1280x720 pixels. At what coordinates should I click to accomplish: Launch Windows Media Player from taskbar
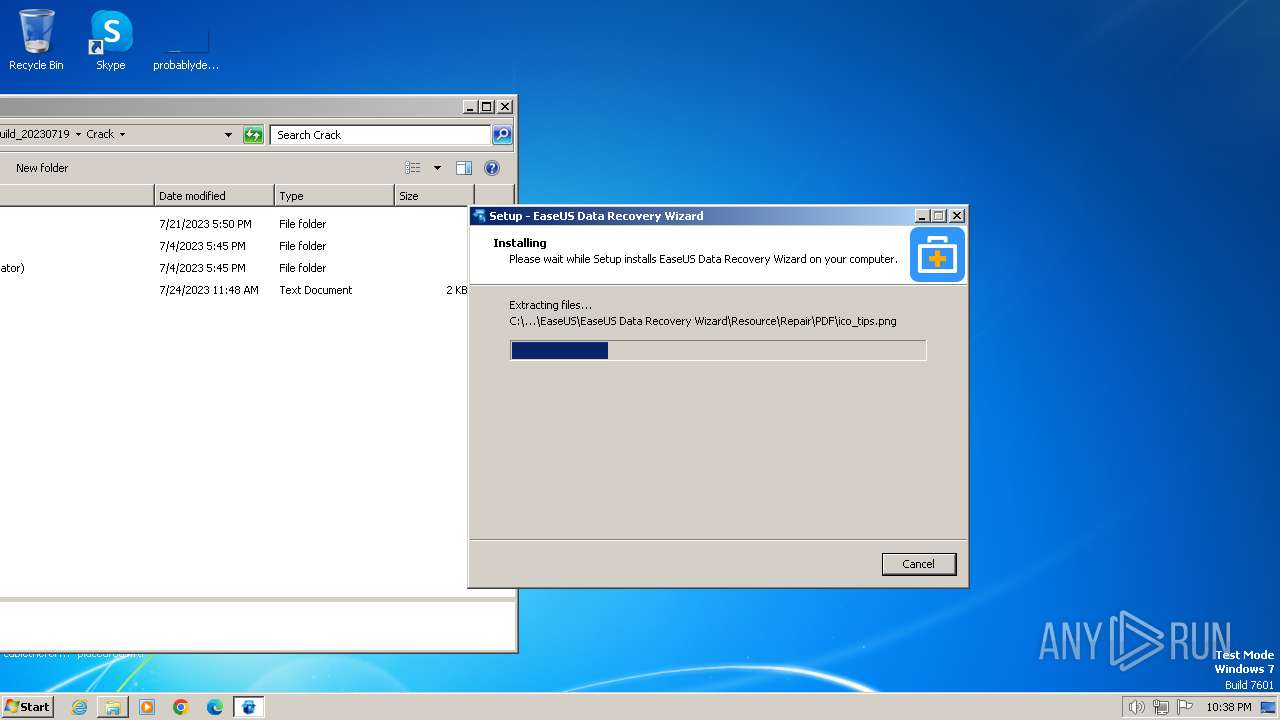[x=147, y=707]
